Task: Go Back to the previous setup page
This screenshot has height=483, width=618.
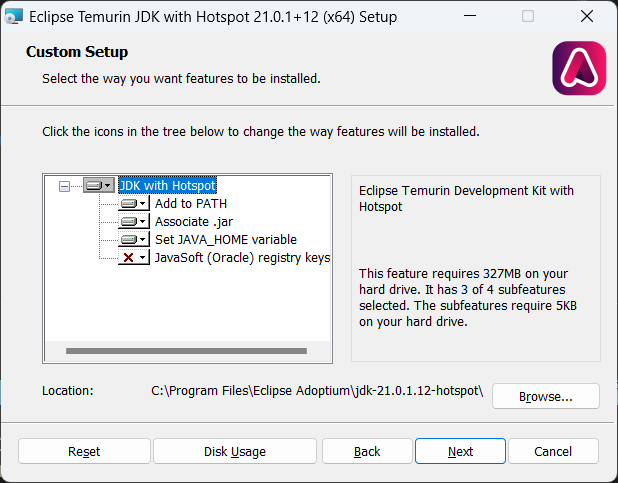Action: coord(367,451)
